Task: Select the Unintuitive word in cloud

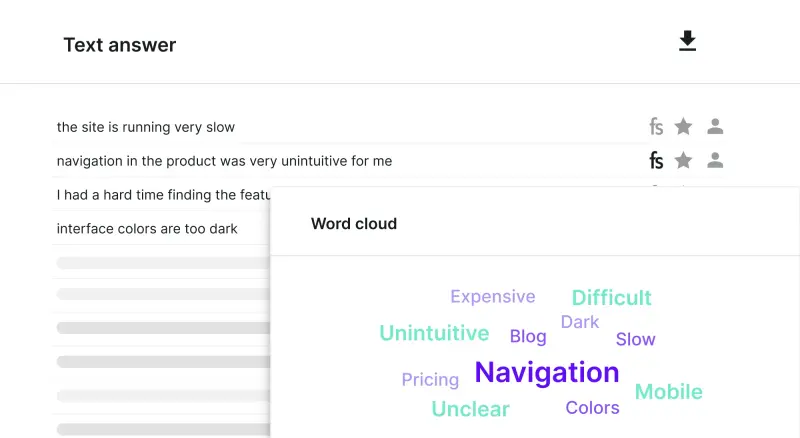Action: pyautogui.click(x=434, y=333)
